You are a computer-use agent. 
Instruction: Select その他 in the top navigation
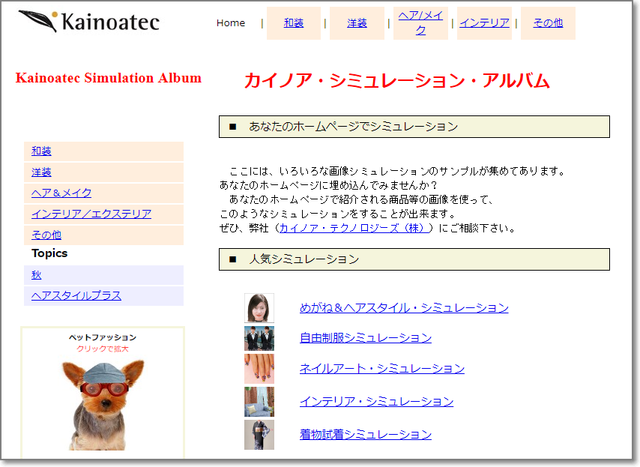tap(547, 23)
